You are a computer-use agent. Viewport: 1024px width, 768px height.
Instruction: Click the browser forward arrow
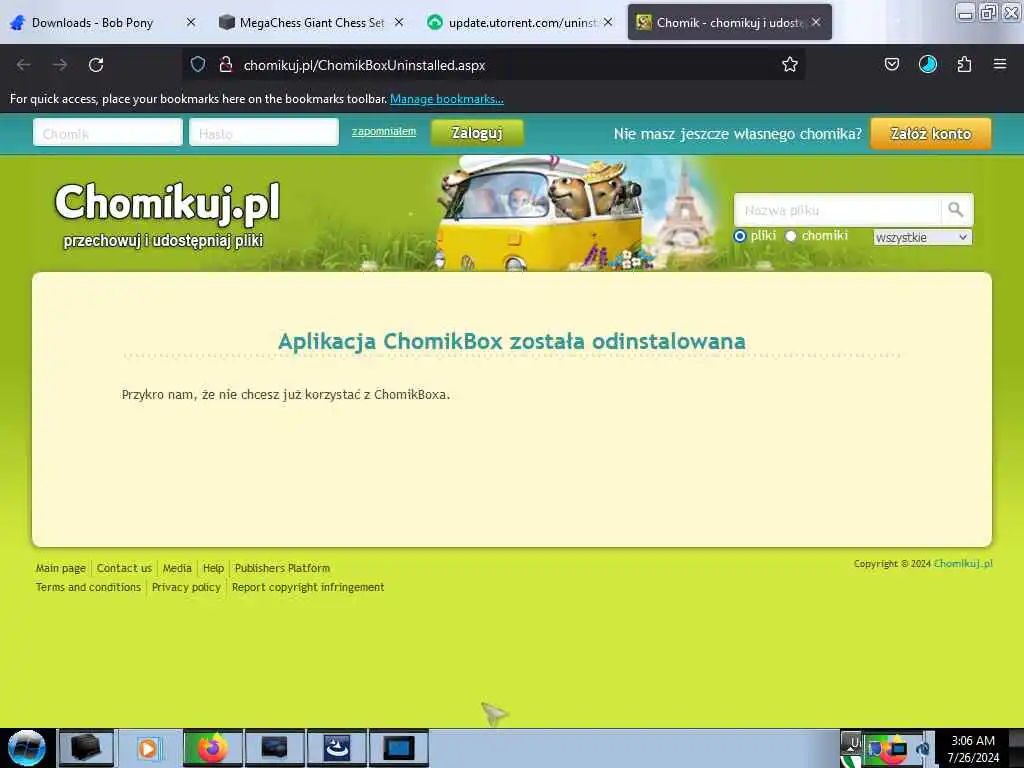point(60,65)
